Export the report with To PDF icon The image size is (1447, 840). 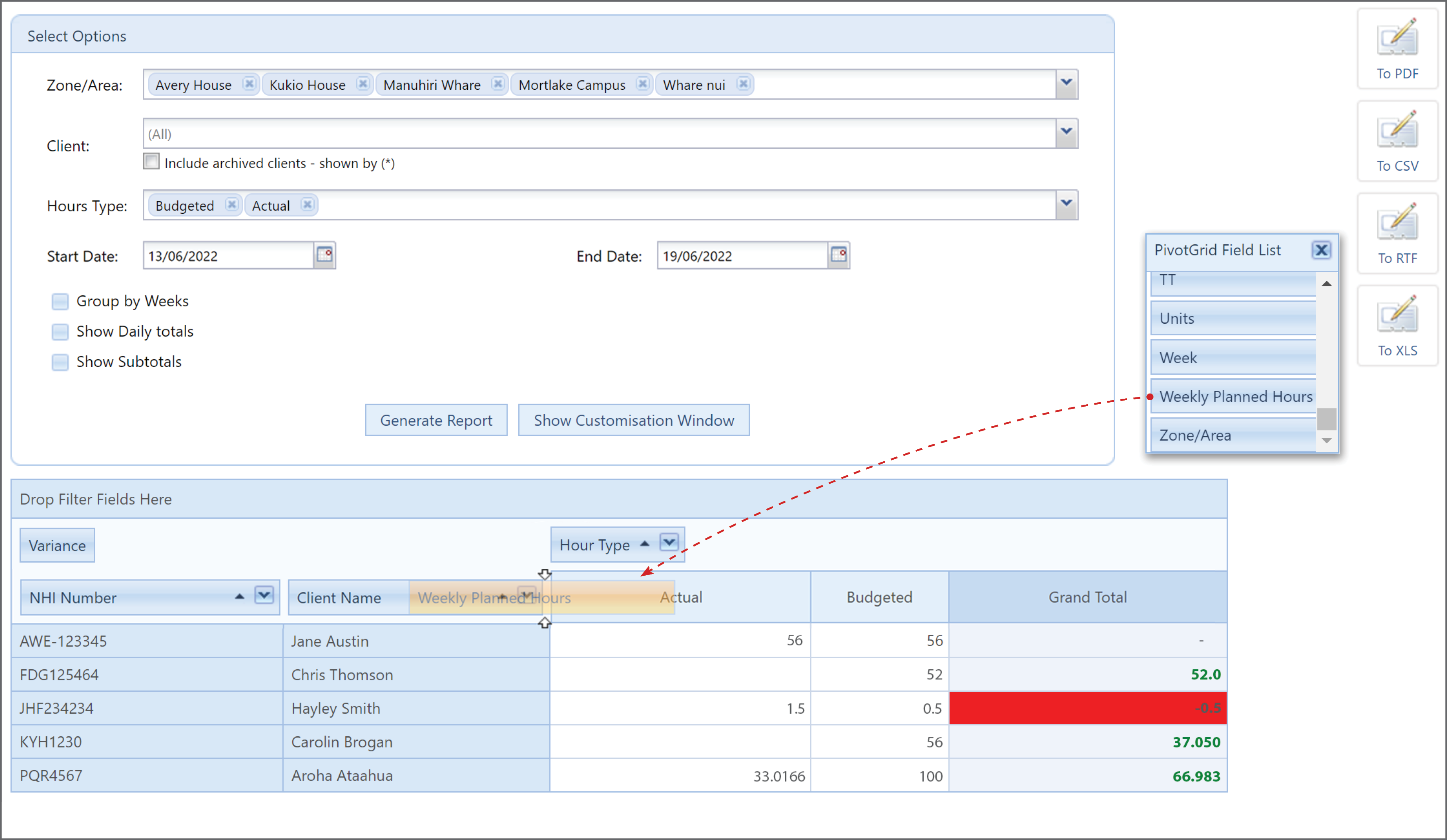pos(1397,37)
